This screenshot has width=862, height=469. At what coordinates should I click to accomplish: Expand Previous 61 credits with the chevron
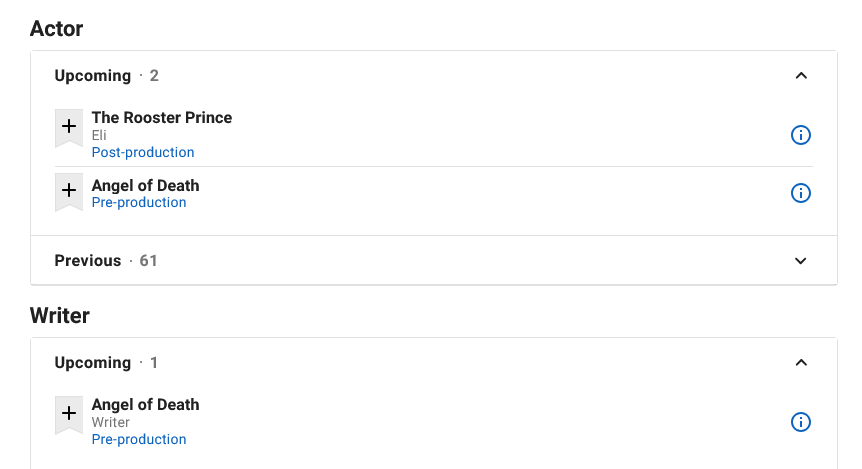point(801,261)
